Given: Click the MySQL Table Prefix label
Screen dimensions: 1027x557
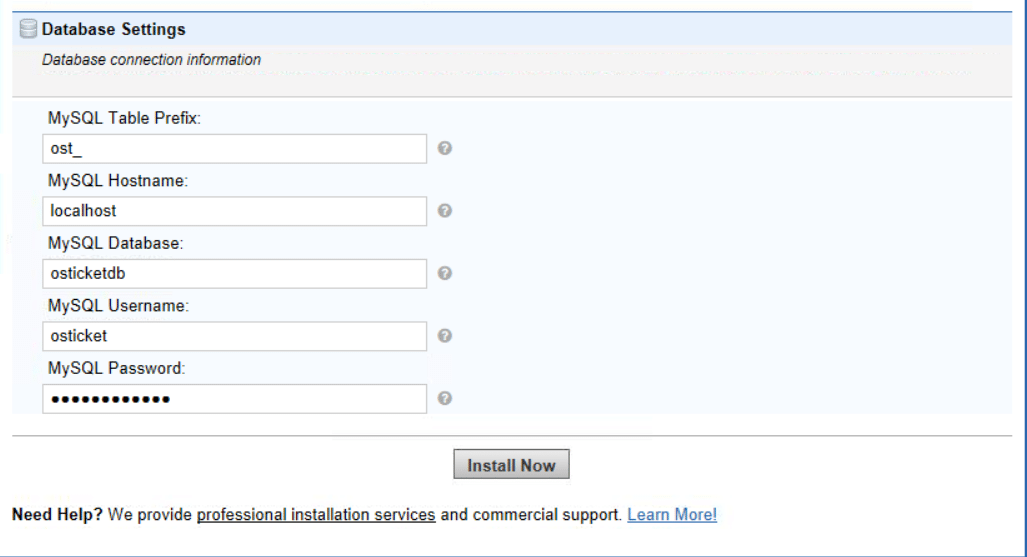Looking at the screenshot, I should 124,118.
